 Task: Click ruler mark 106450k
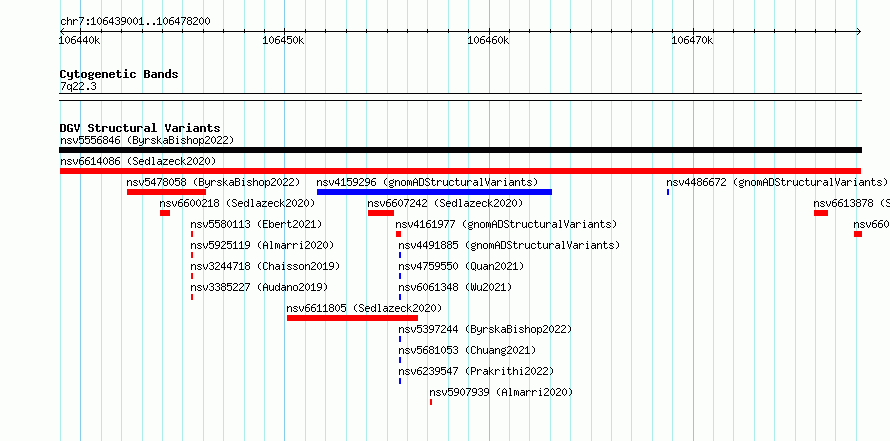(284, 40)
